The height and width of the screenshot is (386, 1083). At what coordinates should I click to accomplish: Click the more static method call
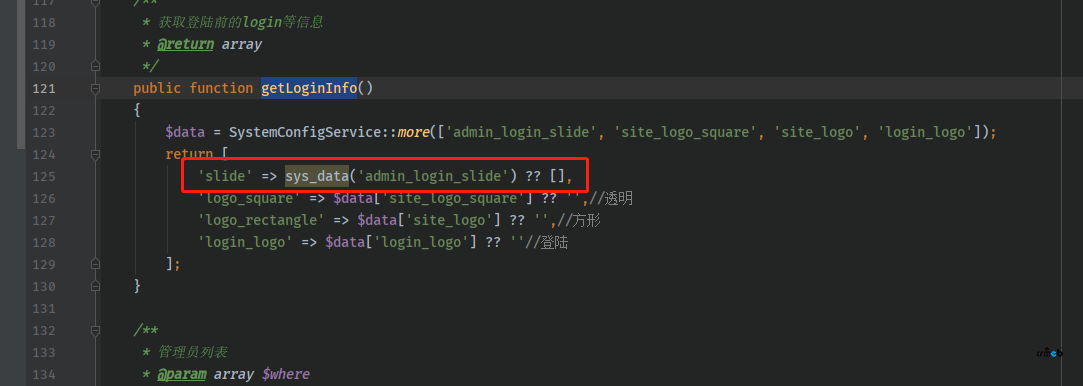click(413, 132)
